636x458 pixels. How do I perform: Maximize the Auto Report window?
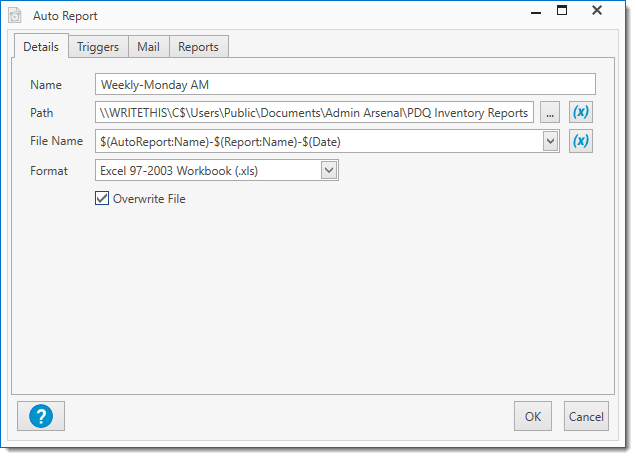tap(562, 12)
